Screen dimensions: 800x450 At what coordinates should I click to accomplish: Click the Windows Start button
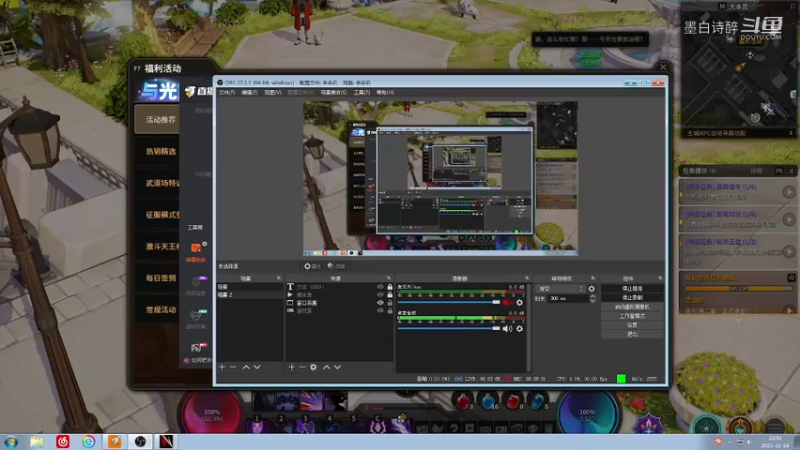[x=11, y=441]
